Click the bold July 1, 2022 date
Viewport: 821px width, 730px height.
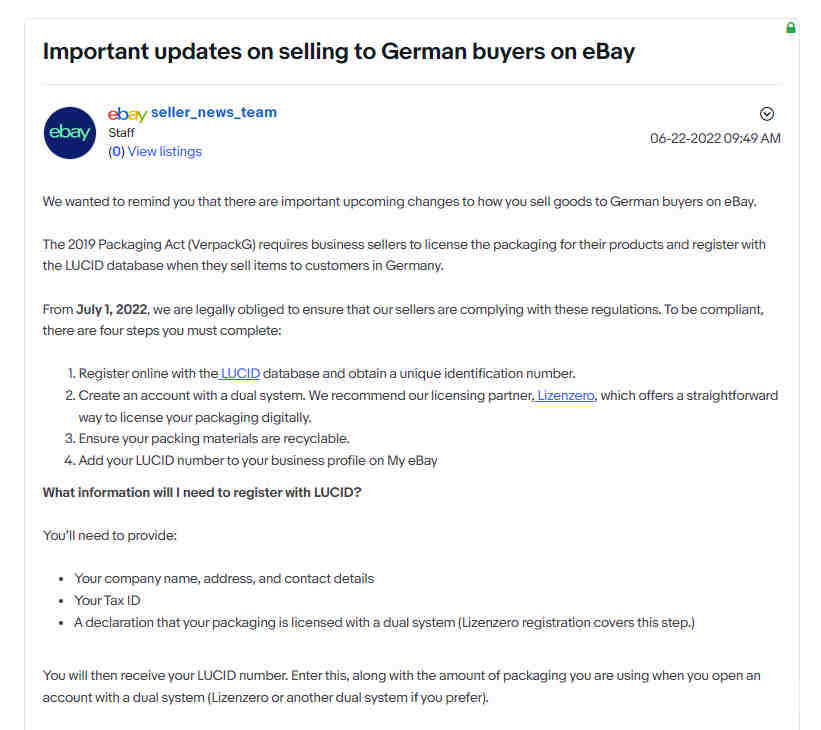(112, 309)
